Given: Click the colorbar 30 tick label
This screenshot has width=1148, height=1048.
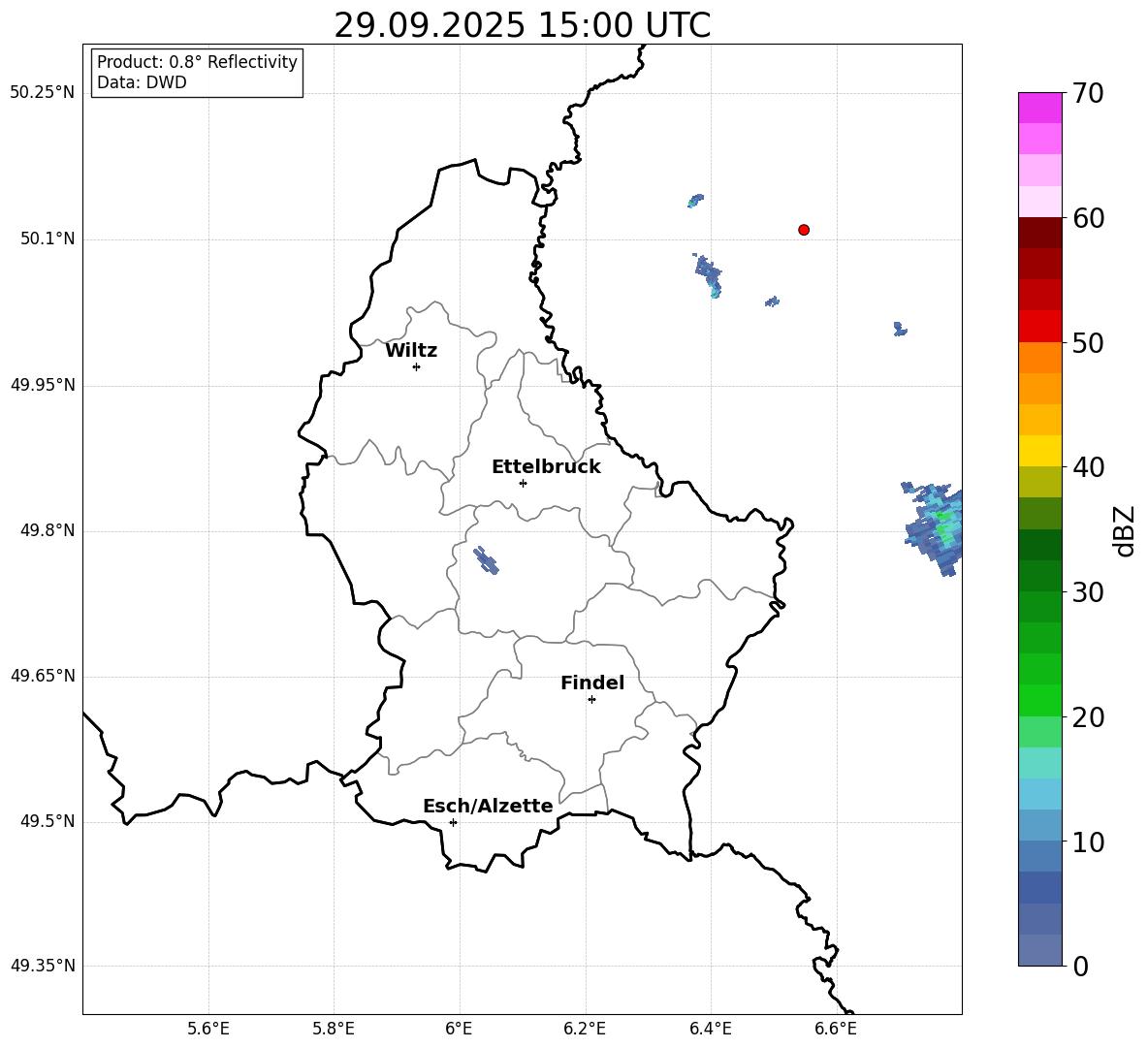Looking at the screenshot, I should click(1088, 591).
